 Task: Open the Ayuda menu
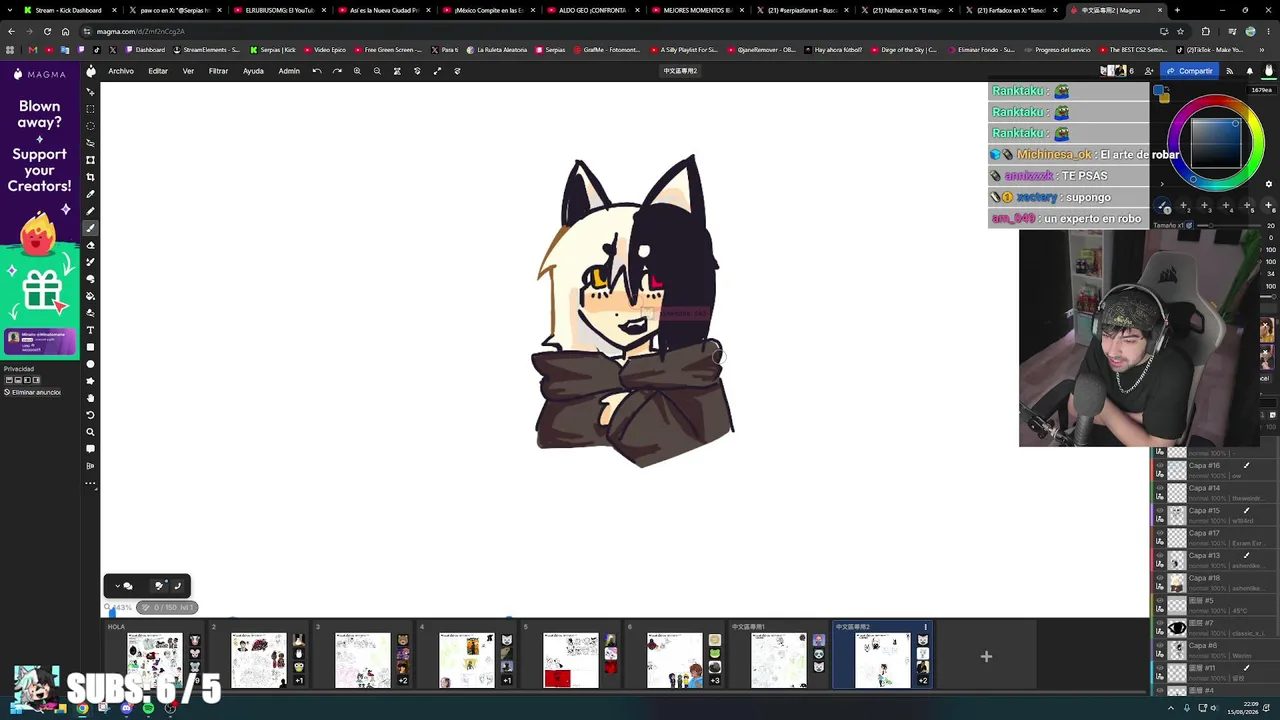[x=253, y=71]
